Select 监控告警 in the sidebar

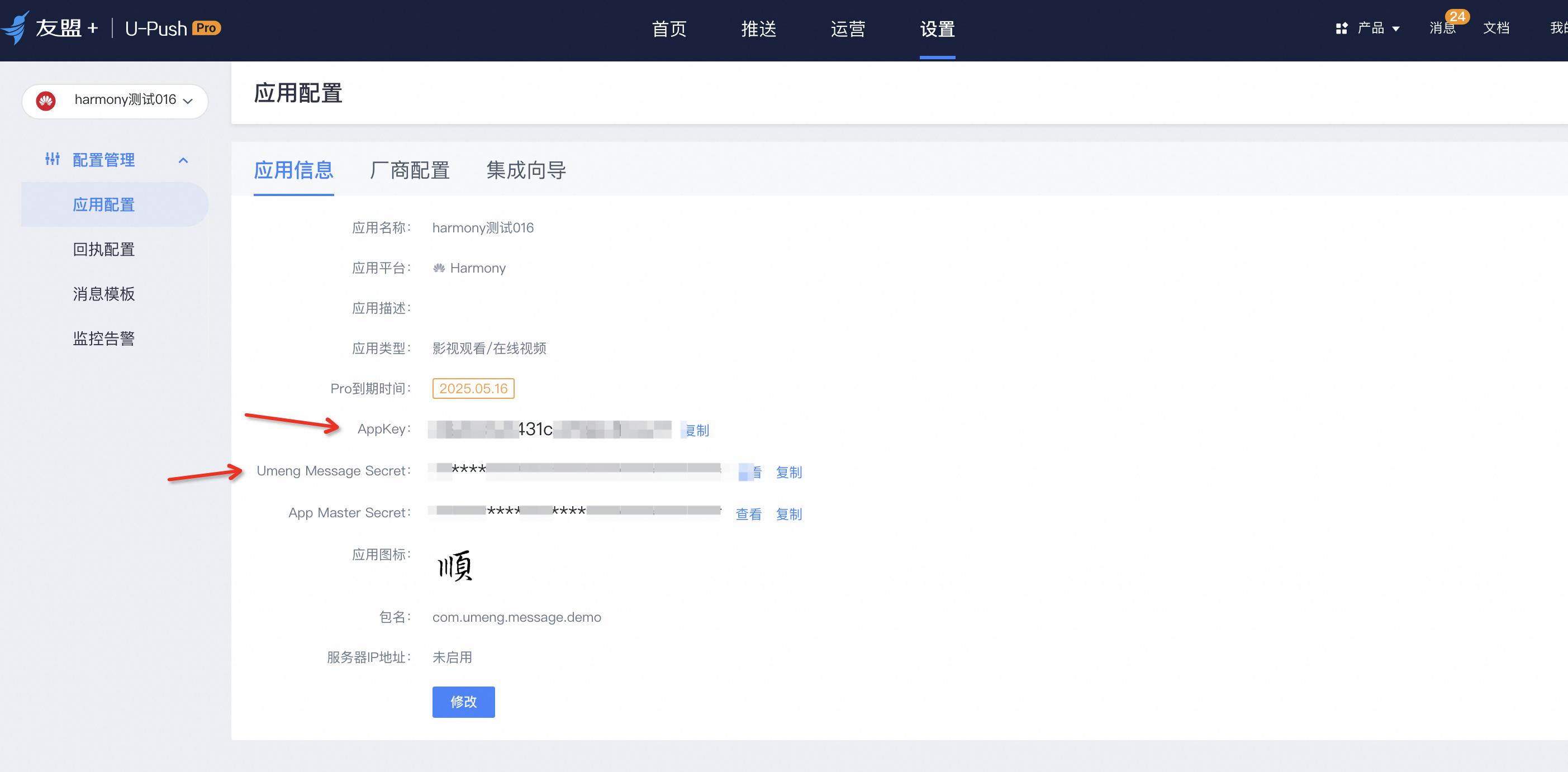(103, 339)
